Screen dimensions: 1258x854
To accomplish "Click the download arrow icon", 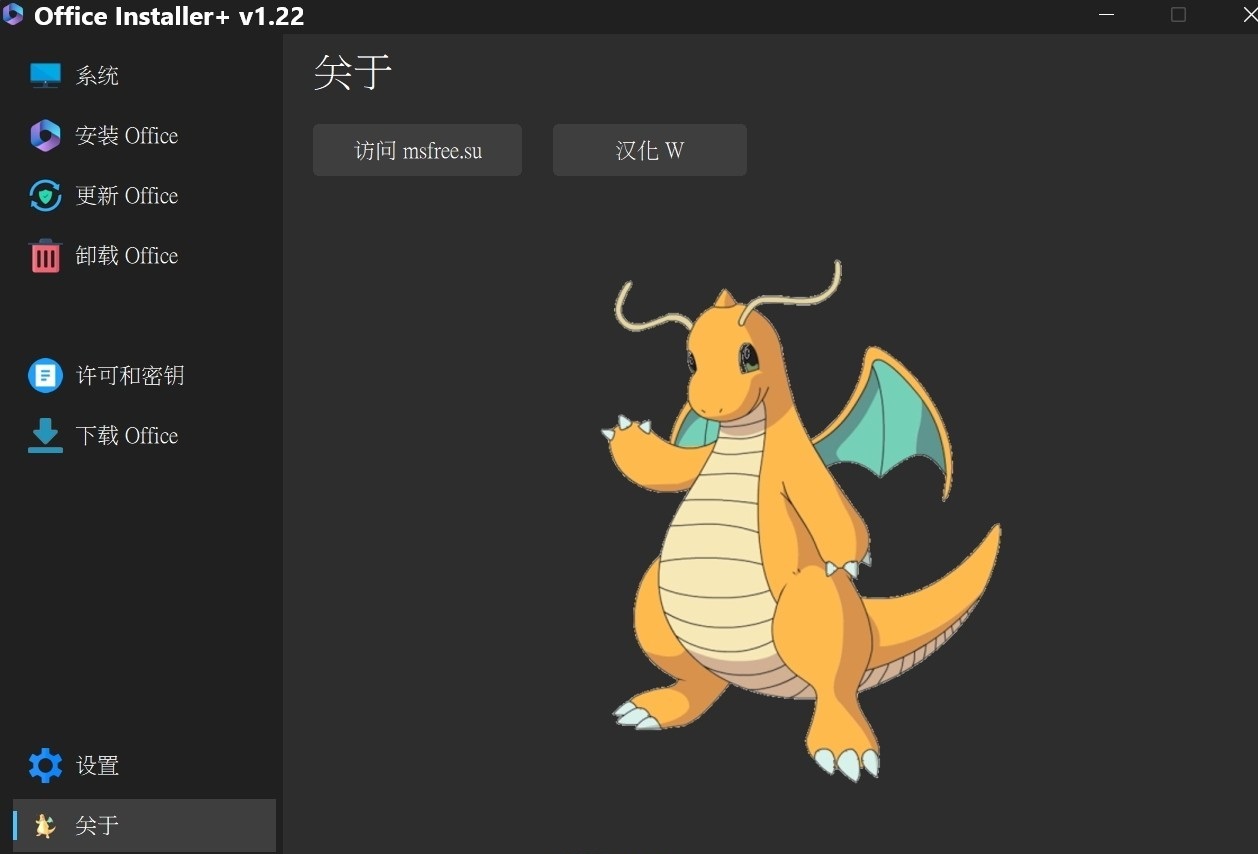I will click(x=45, y=436).
